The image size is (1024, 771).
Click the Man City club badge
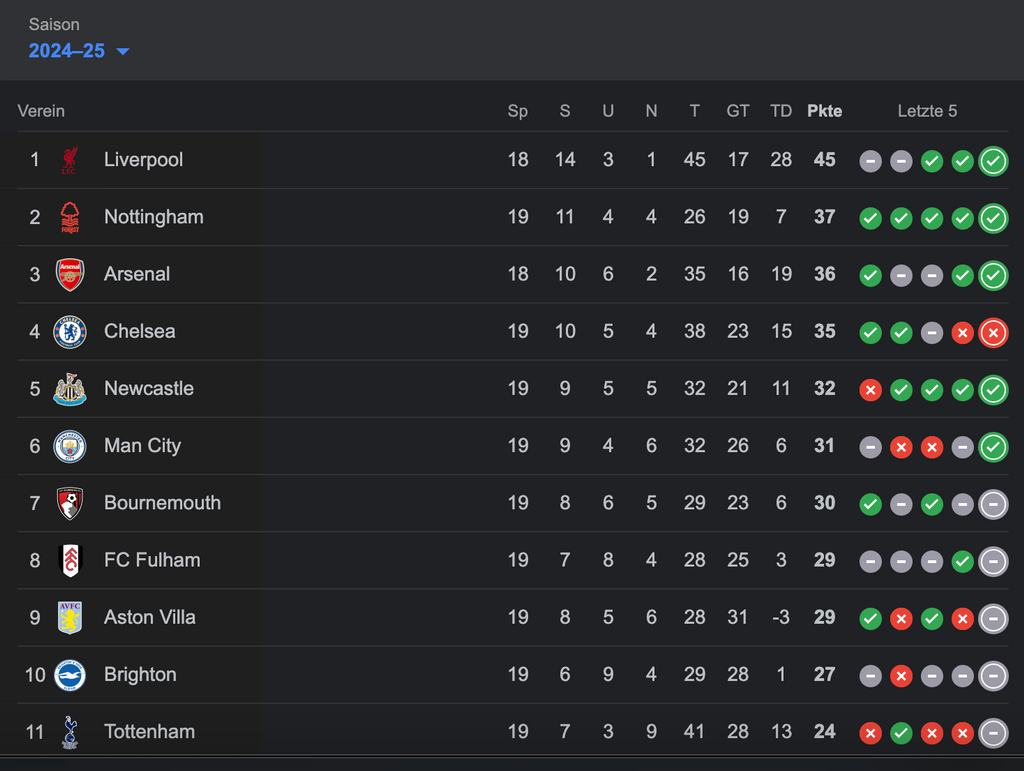point(69,445)
